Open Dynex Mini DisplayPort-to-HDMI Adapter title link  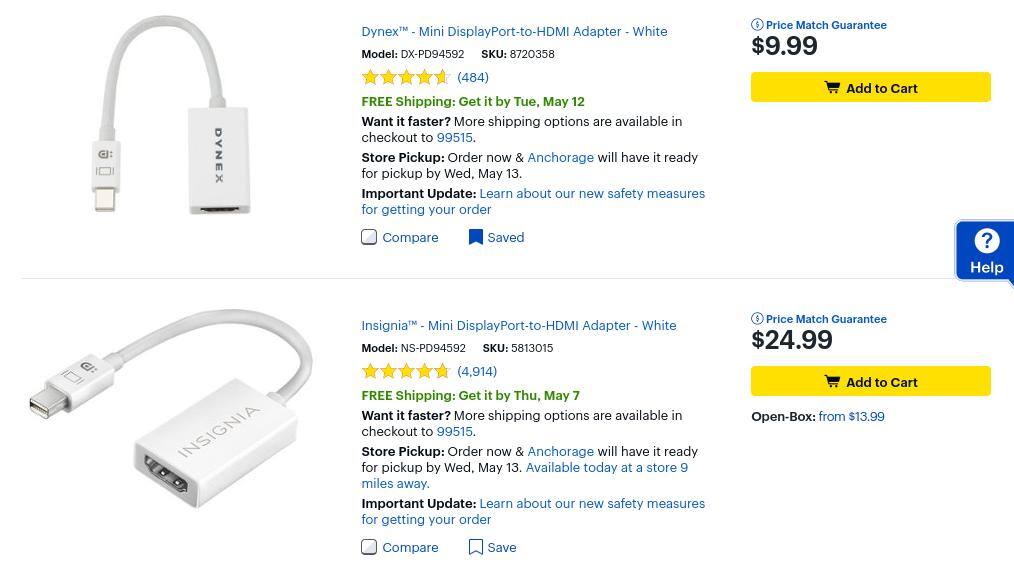click(x=514, y=31)
